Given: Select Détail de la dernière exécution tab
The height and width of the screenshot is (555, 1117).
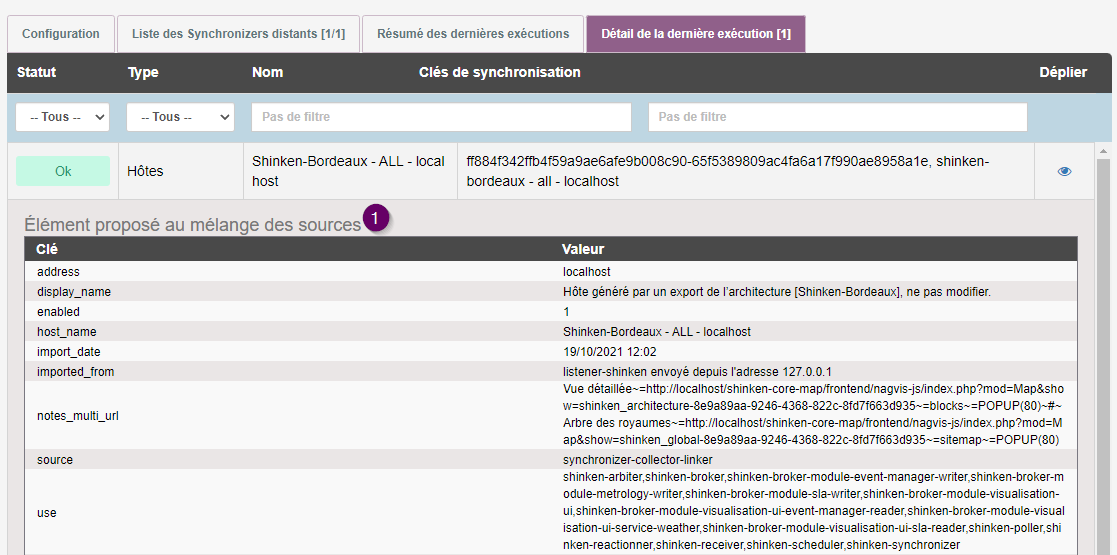Looking at the screenshot, I should coord(696,34).
